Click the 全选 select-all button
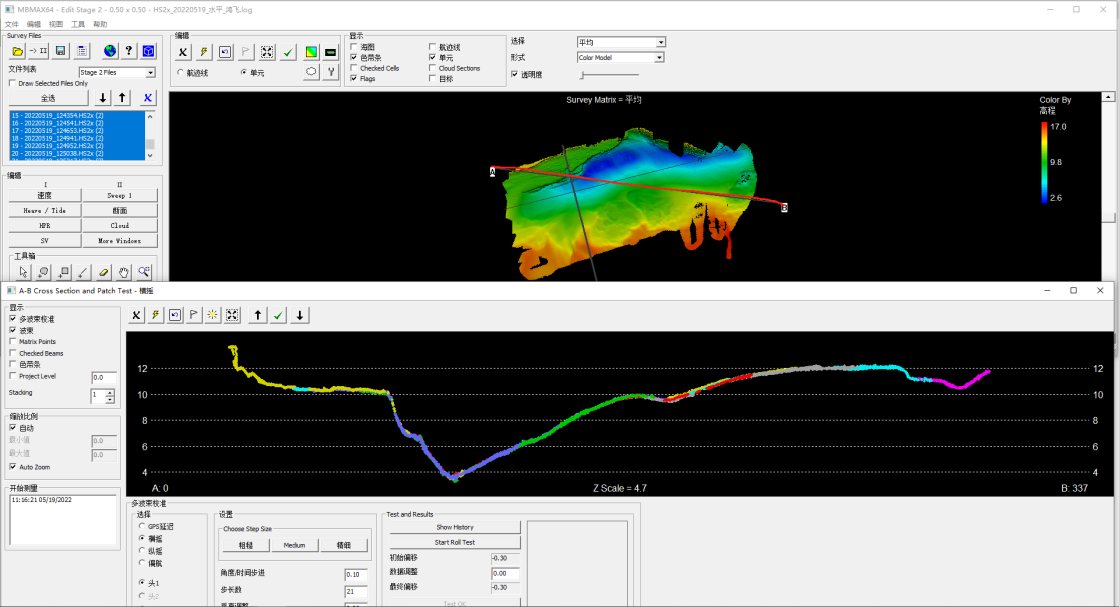This screenshot has width=1119, height=607. pyautogui.click(x=48, y=98)
